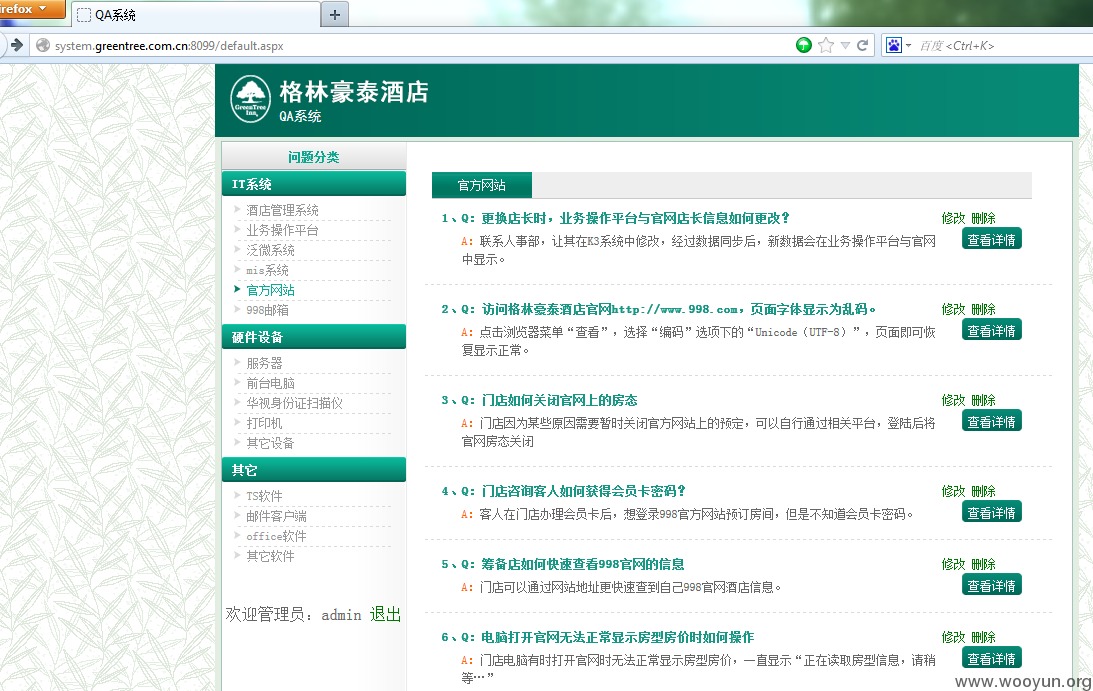This screenshot has width=1093, height=691.
Task: Click 修改 for question 4
Action: click(x=954, y=491)
